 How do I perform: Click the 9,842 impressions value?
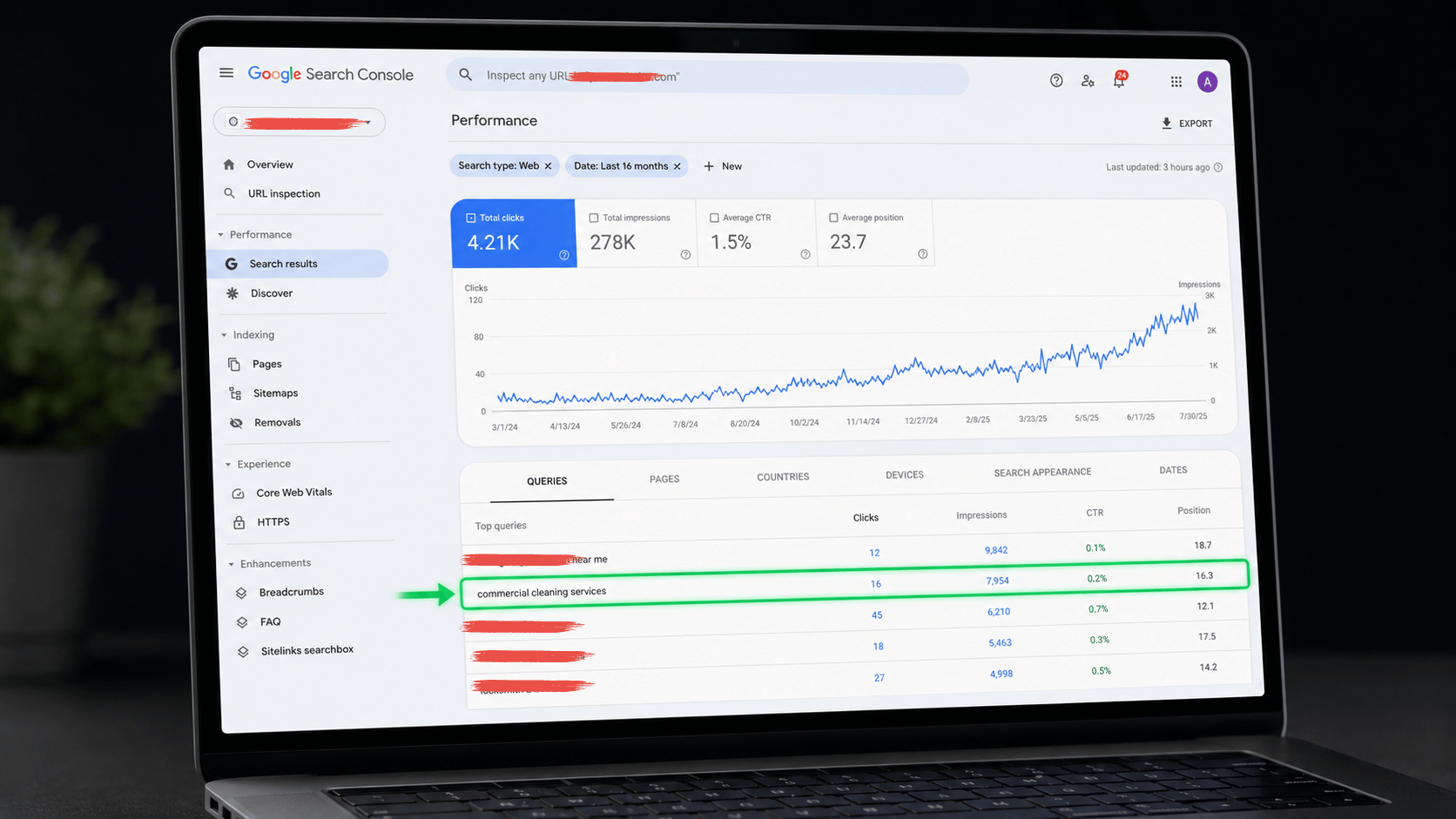click(x=996, y=550)
